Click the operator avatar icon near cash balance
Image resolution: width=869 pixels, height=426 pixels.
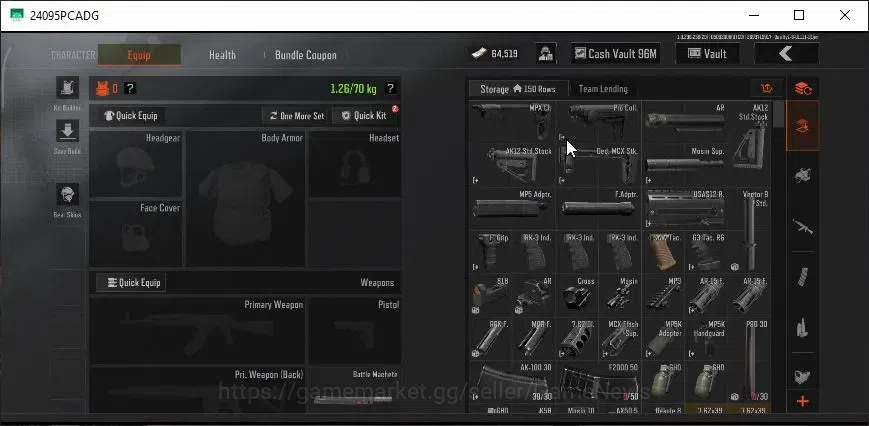pos(546,54)
